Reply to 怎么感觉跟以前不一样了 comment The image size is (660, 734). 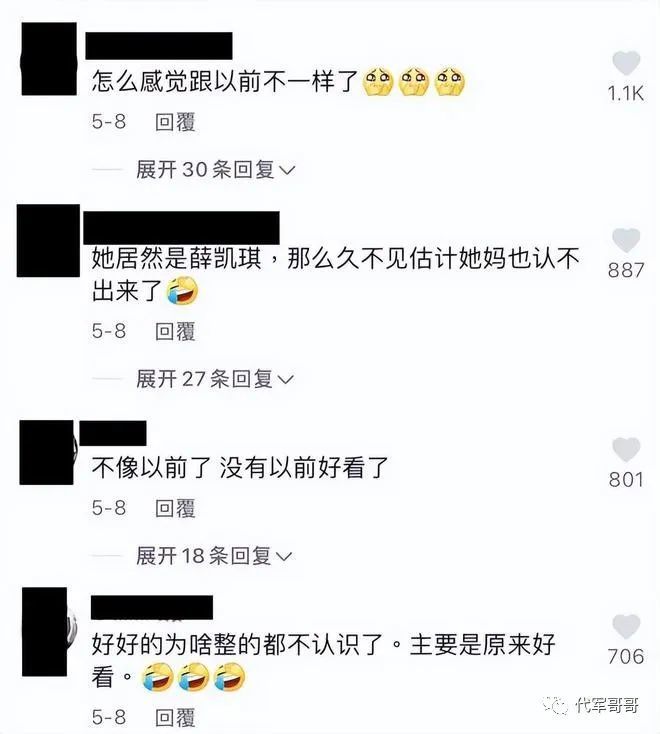click(x=175, y=122)
